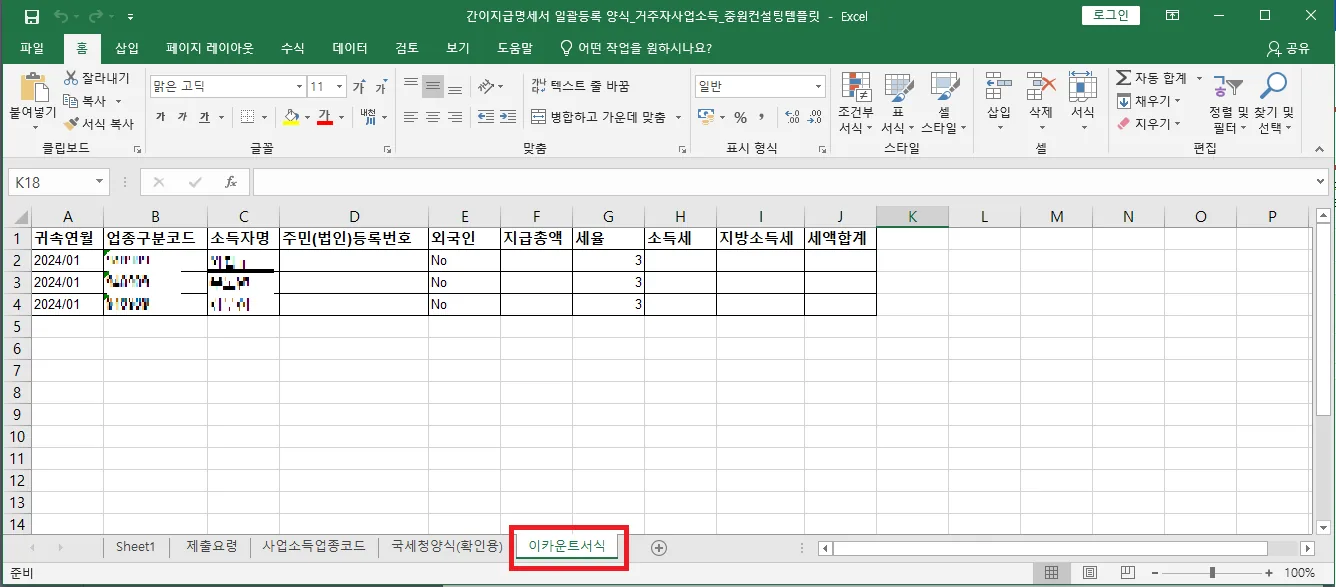Click the zoom slider in status bar
This screenshot has height=587, width=1336.
[1212, 573]
